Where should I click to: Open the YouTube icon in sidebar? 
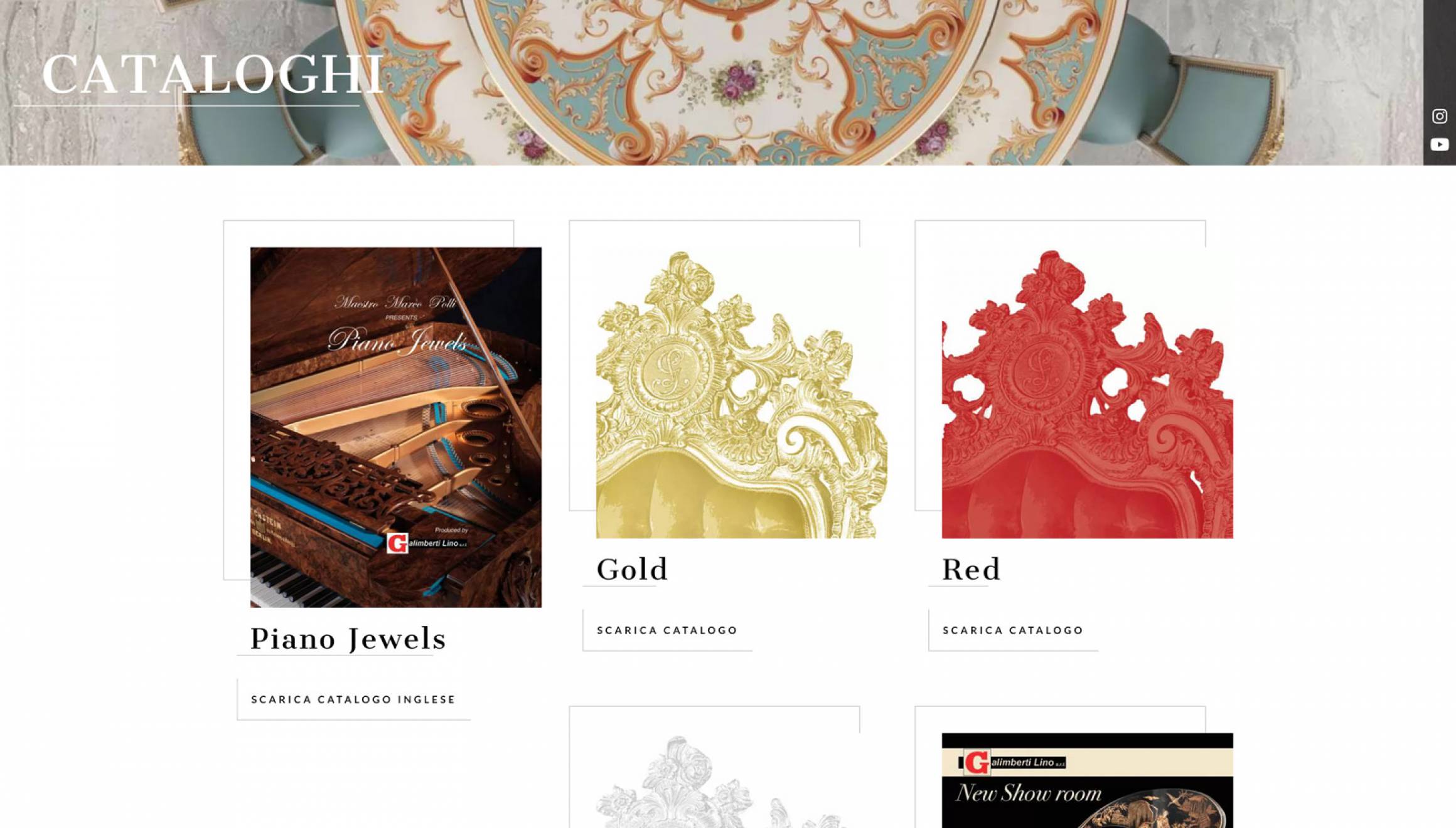click(1439, 145)
